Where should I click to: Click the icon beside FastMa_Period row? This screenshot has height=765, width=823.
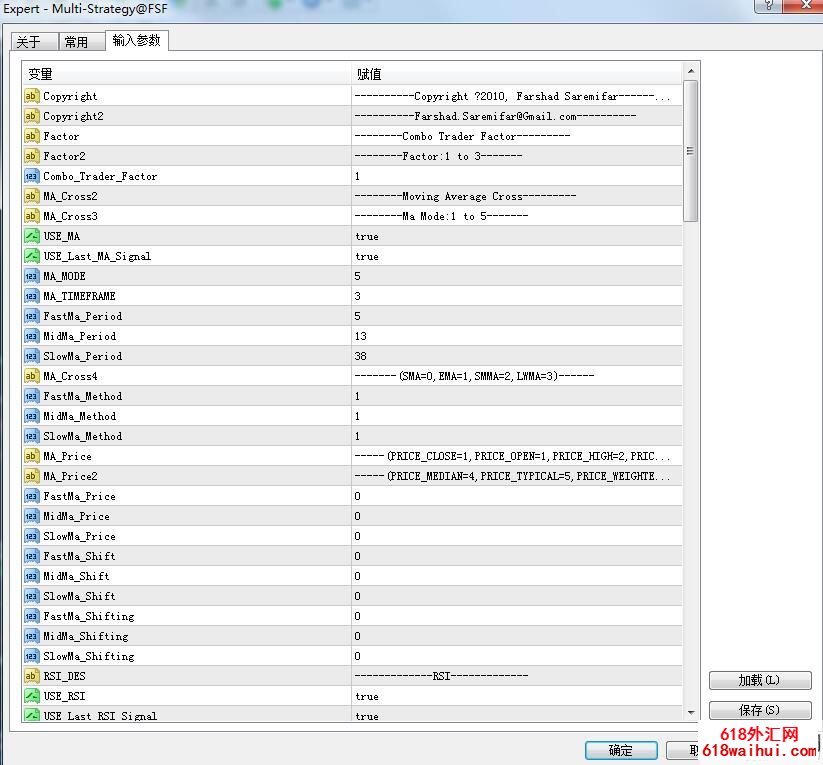point(31,316)
